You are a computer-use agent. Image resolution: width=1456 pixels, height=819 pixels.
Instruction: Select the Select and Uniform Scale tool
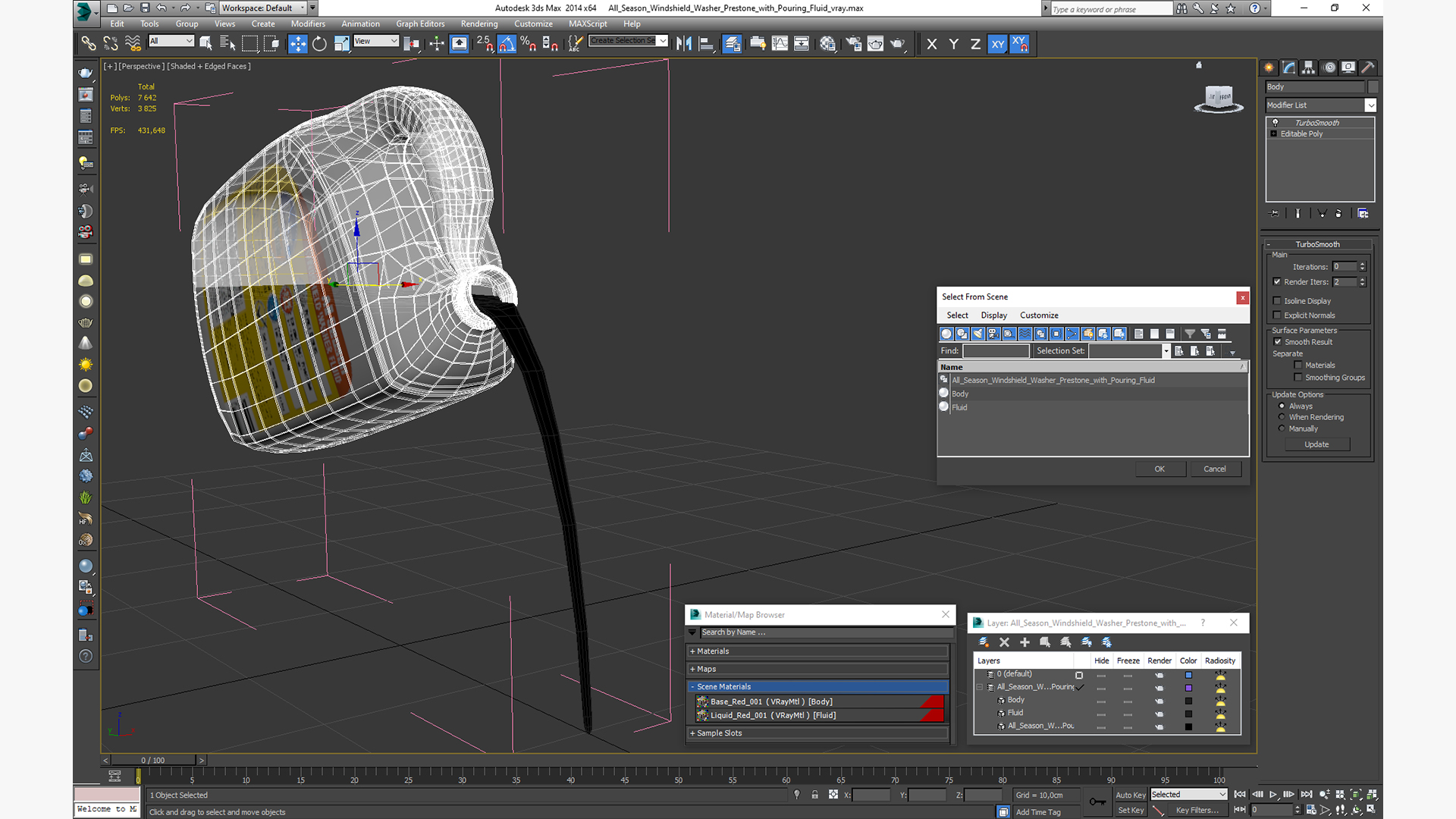coord(341,44)
